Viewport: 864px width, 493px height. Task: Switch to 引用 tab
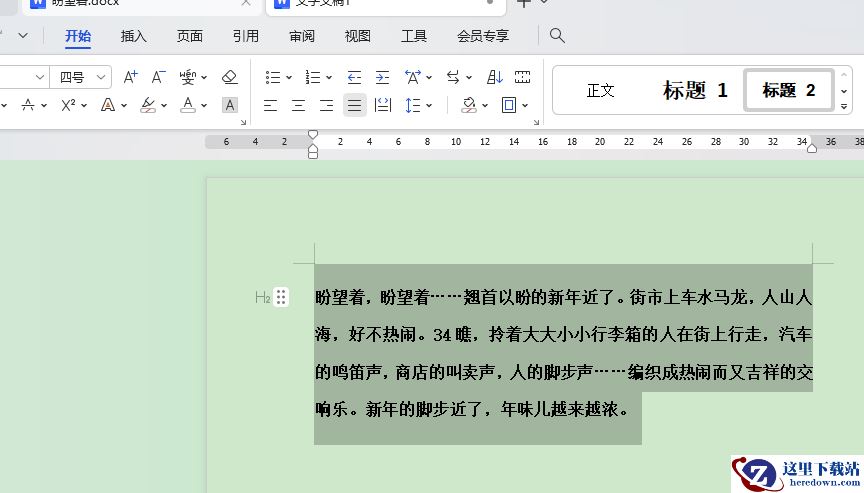tap(246, 36)
